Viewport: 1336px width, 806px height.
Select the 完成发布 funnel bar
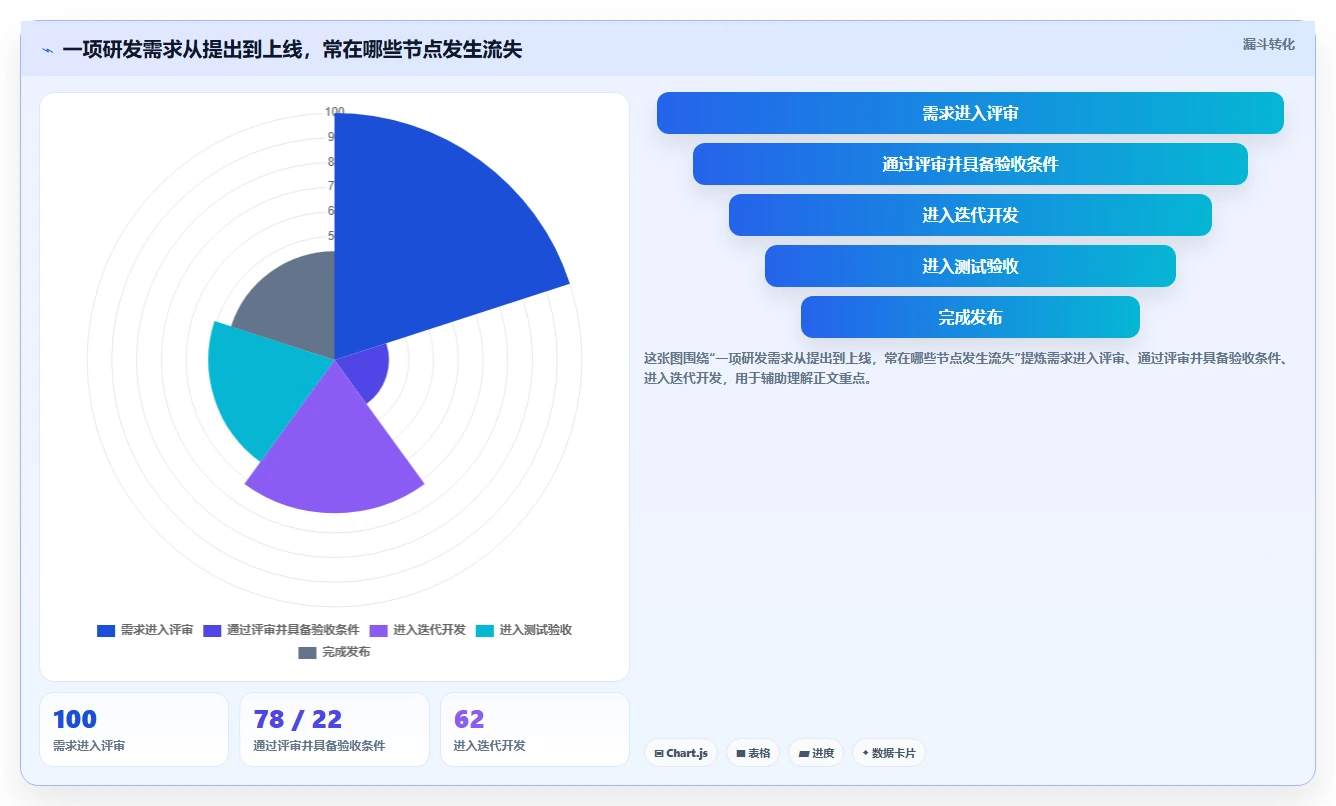970,317
